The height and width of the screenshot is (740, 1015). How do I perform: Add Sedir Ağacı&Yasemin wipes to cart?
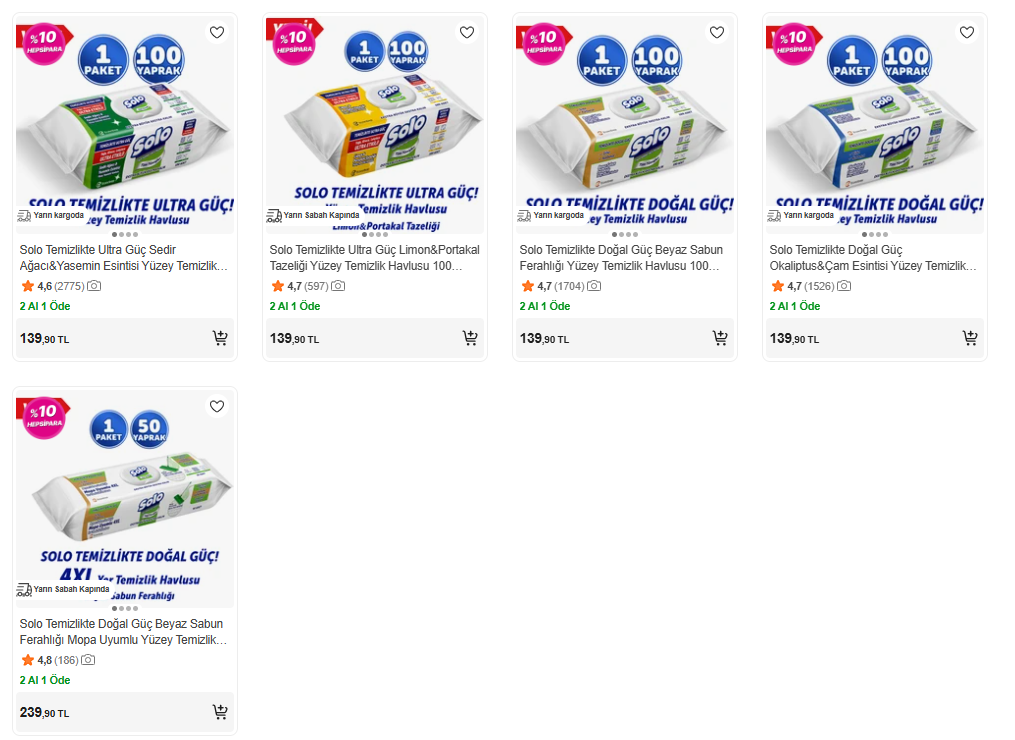pyautogui.click(x=220, y=338)
